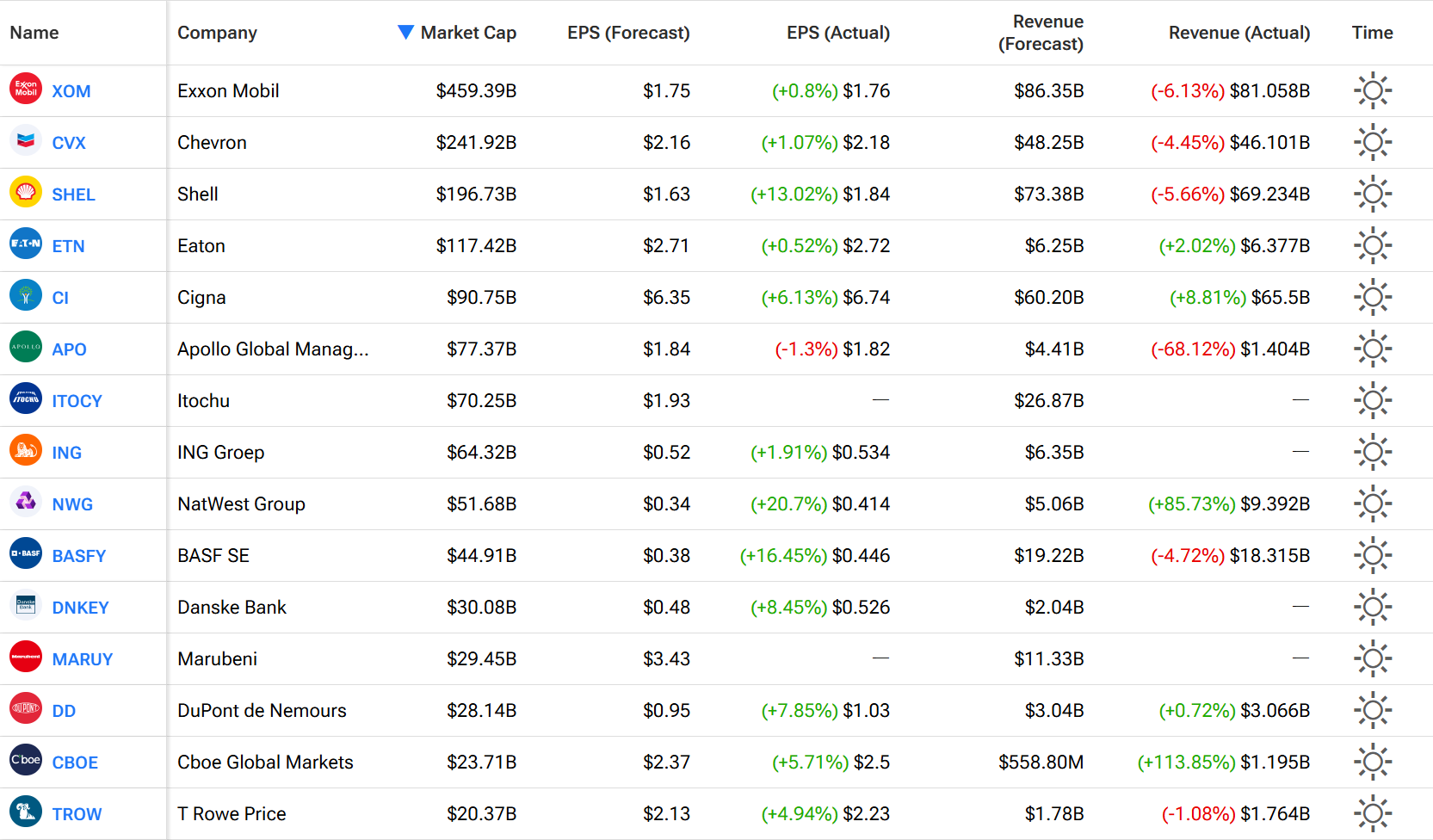The width and height of the screenshot is (1433, 840).
Task: Open the MARUY ticker link
Action: (83, 659)
